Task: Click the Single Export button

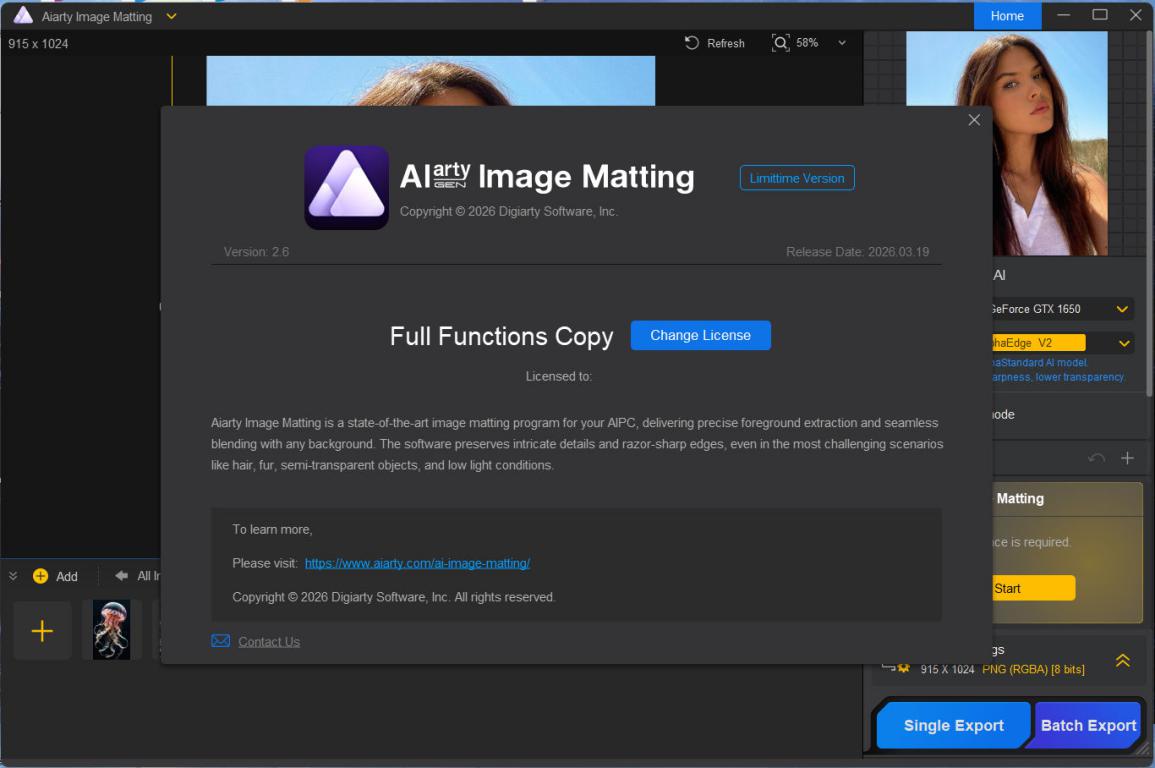Action: (x=953, y=726)
